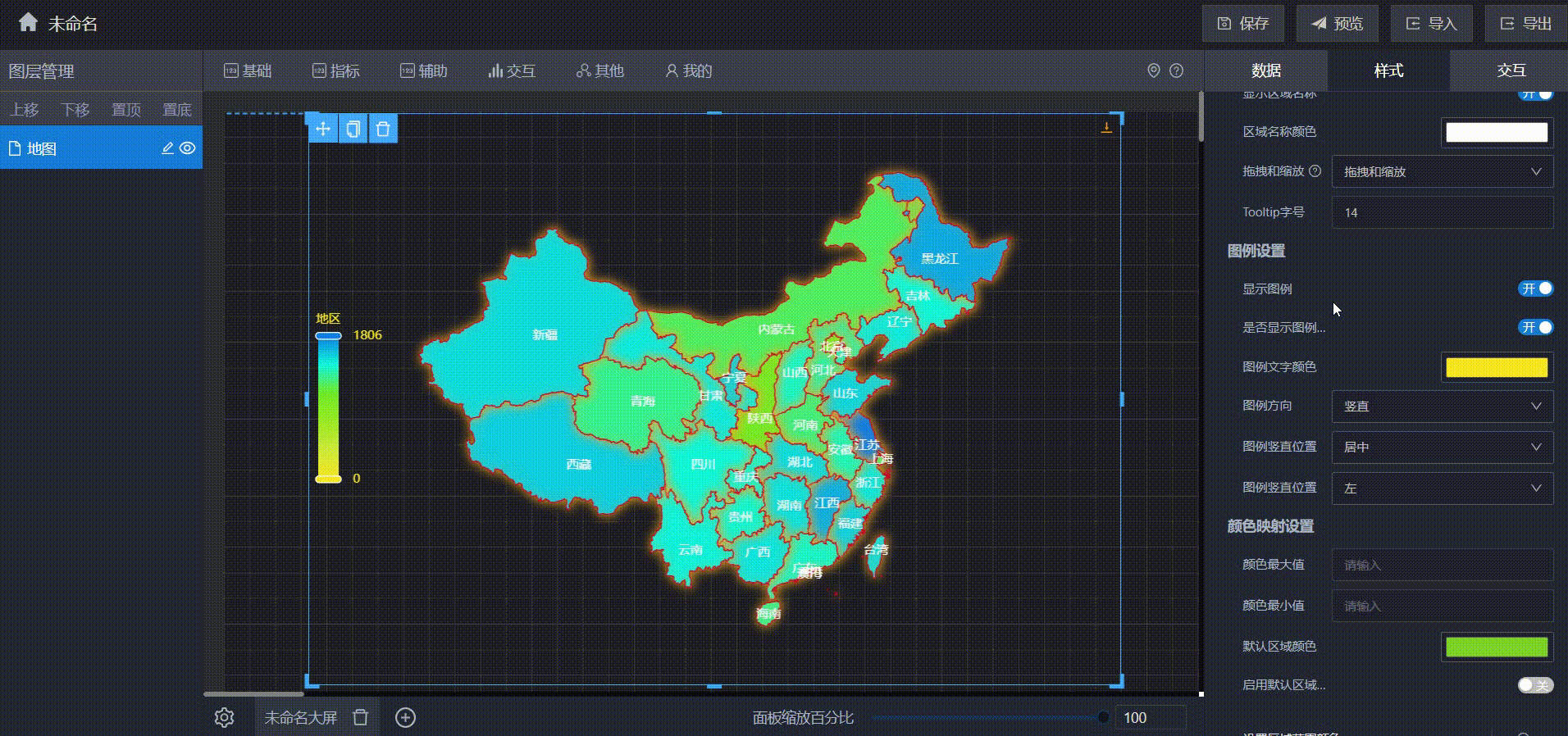The width and height of the screenshot is (1568, 736).
Task: Click the 颜色映射设置 section heading
Action: pos(1270,526)
